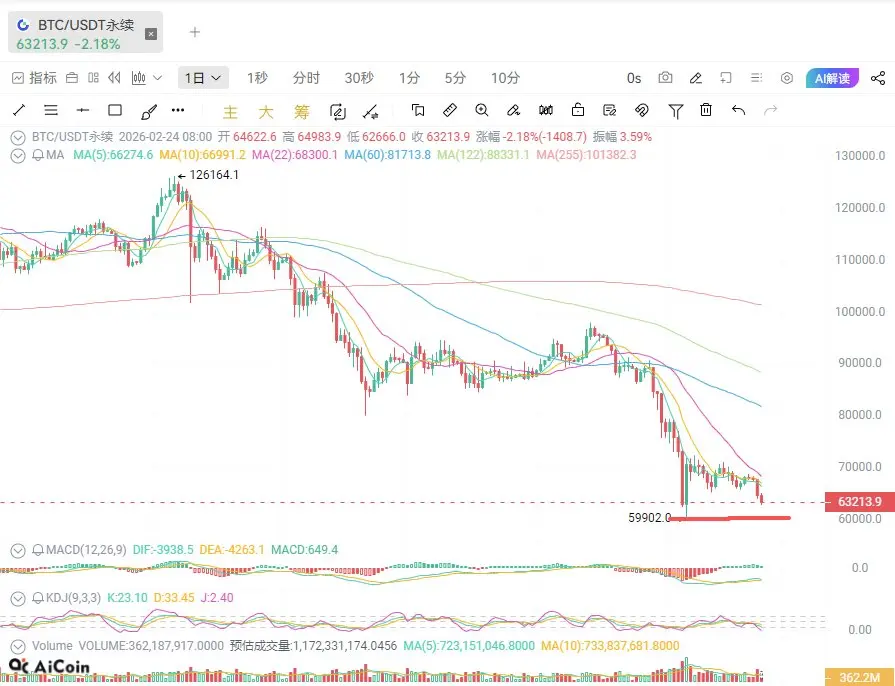895x686 pixels.
Task: Click the candlestick bars drawing icon
Action: pyautogui.click(x=546, y=110)
